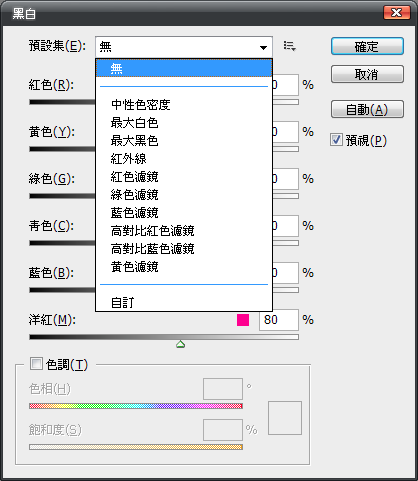Enable the 色調 tint checkbox
Viewport: 418px width, 481px height.
[36, 364]
